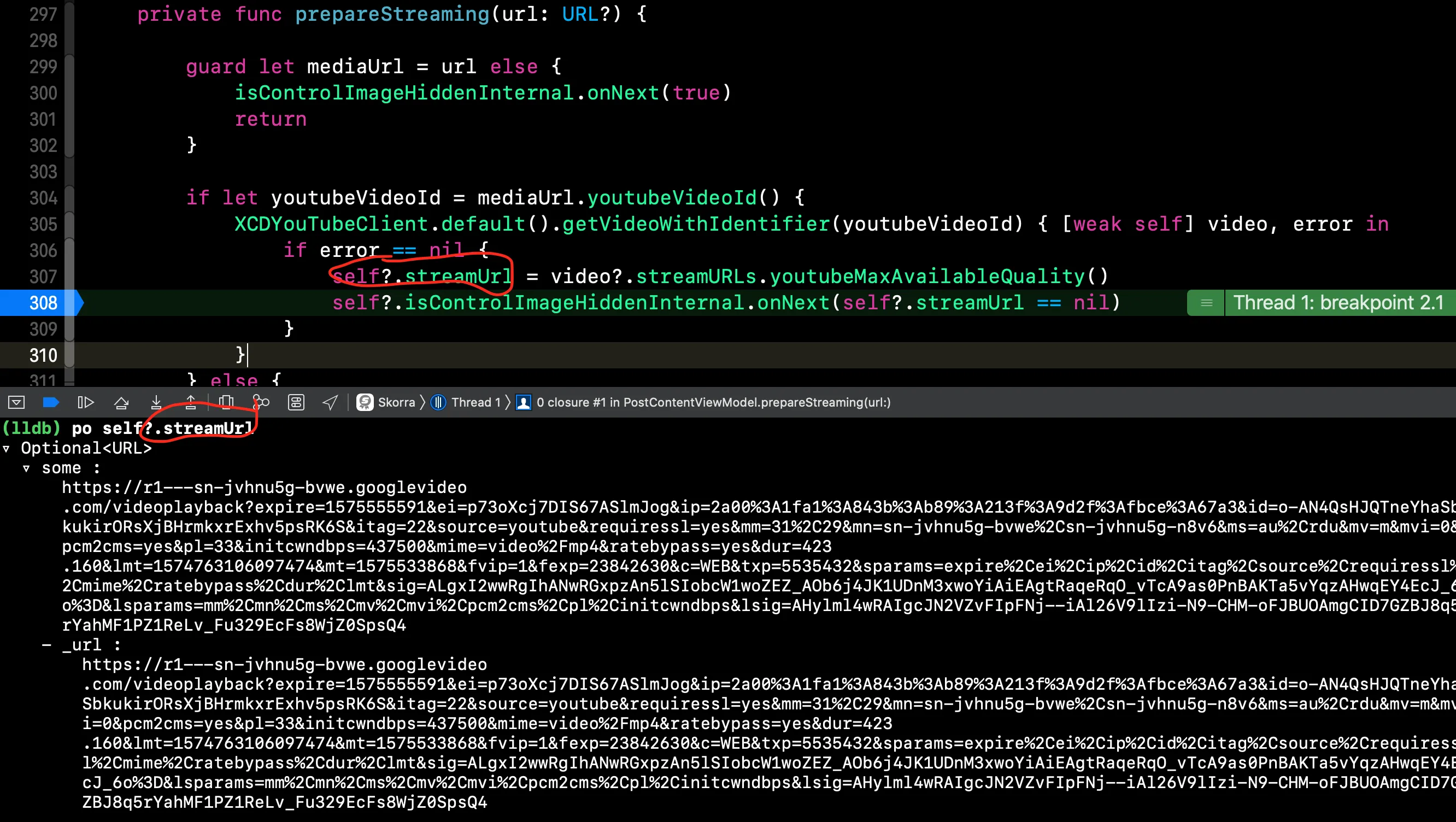Open breakpoint annotation menu lines icon
The height and width of the screenshot is (822, 1456).
click(x=1206, y=303)
